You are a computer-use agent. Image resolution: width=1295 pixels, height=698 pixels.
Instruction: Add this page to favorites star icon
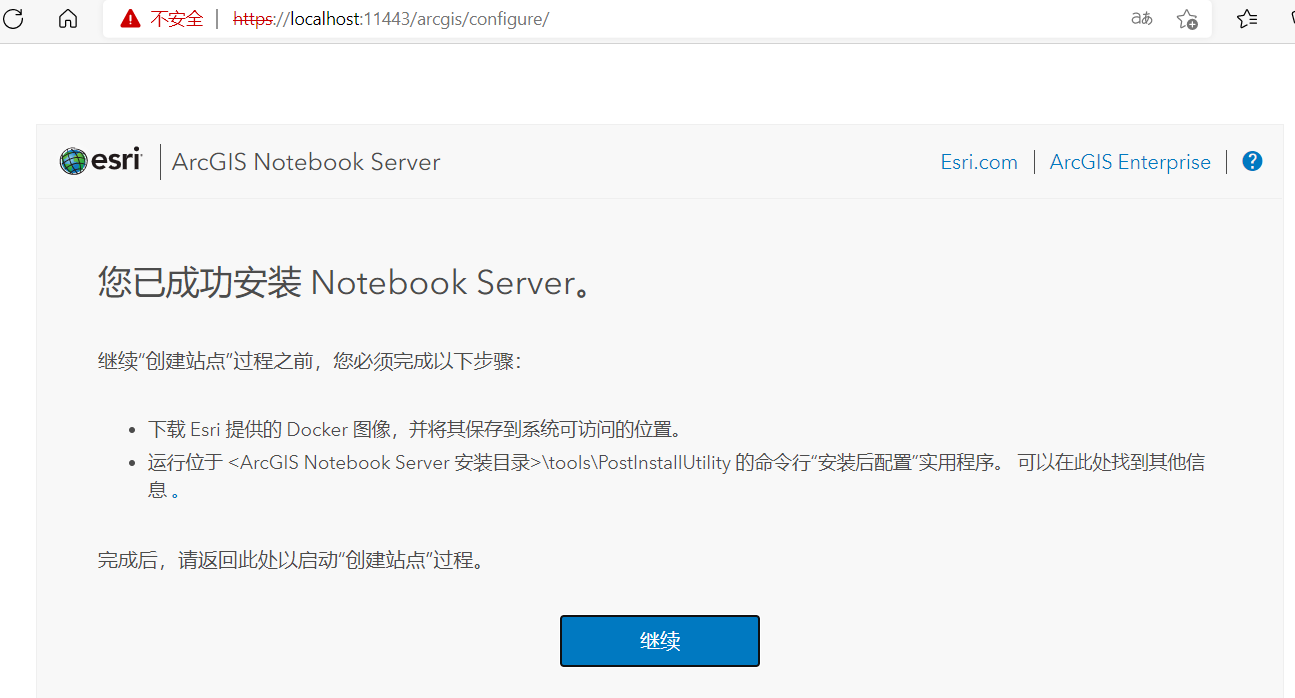pos(1187,19)
